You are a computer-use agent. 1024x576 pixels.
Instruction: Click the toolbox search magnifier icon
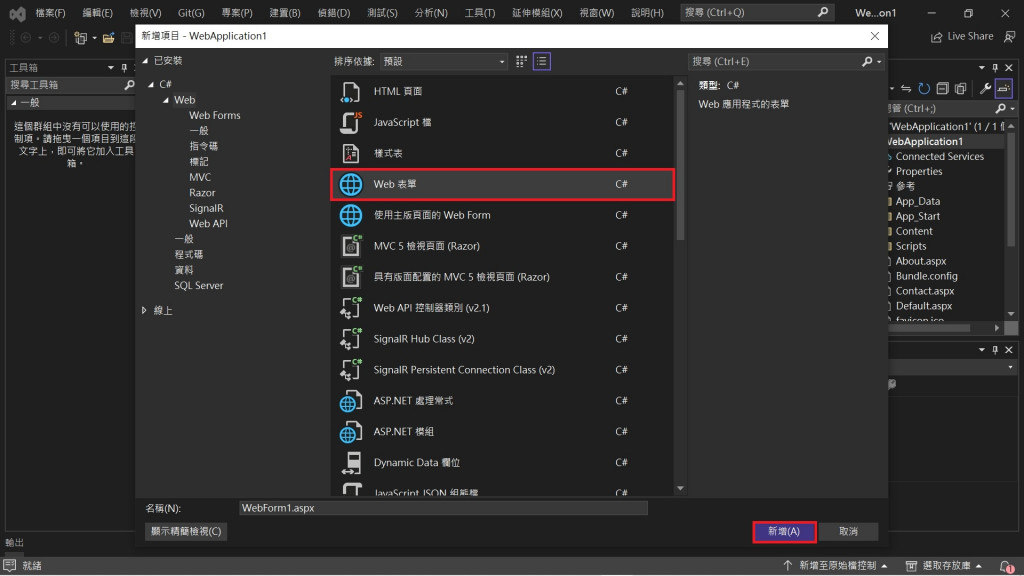pyautogui.click(x=129, y=85)
